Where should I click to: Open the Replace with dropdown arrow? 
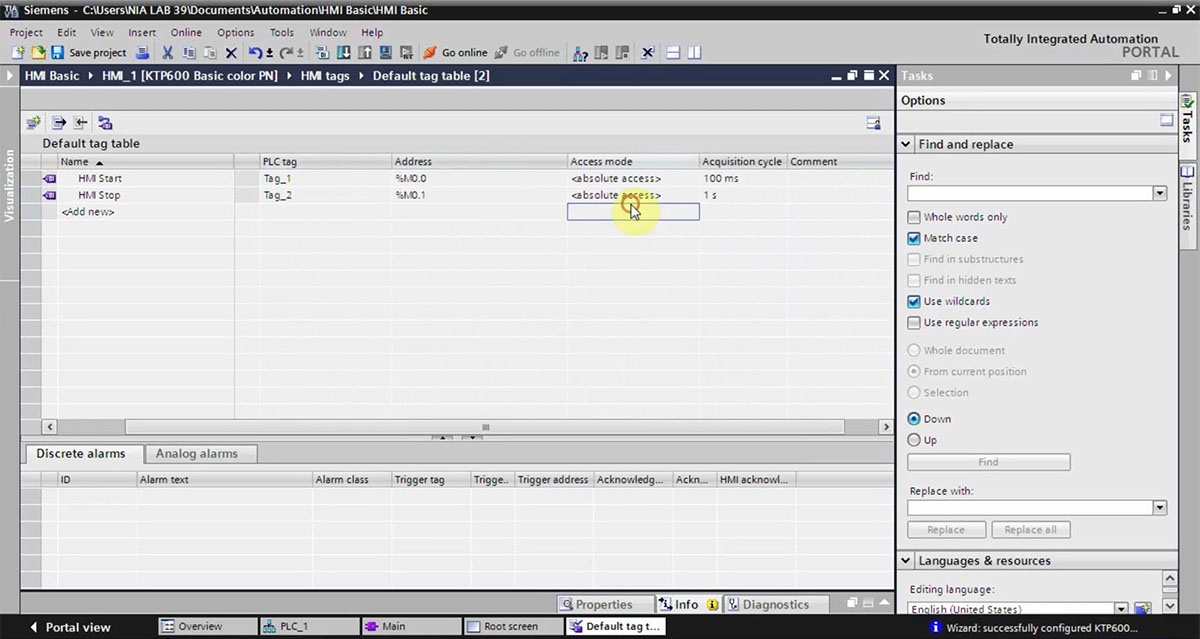[1160, 508]
